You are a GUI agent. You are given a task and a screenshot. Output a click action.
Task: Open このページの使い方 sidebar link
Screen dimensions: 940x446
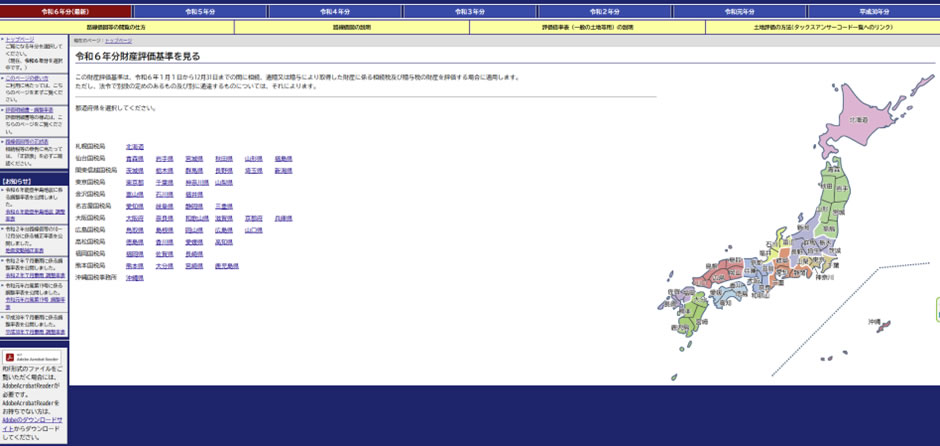[26, 77]
